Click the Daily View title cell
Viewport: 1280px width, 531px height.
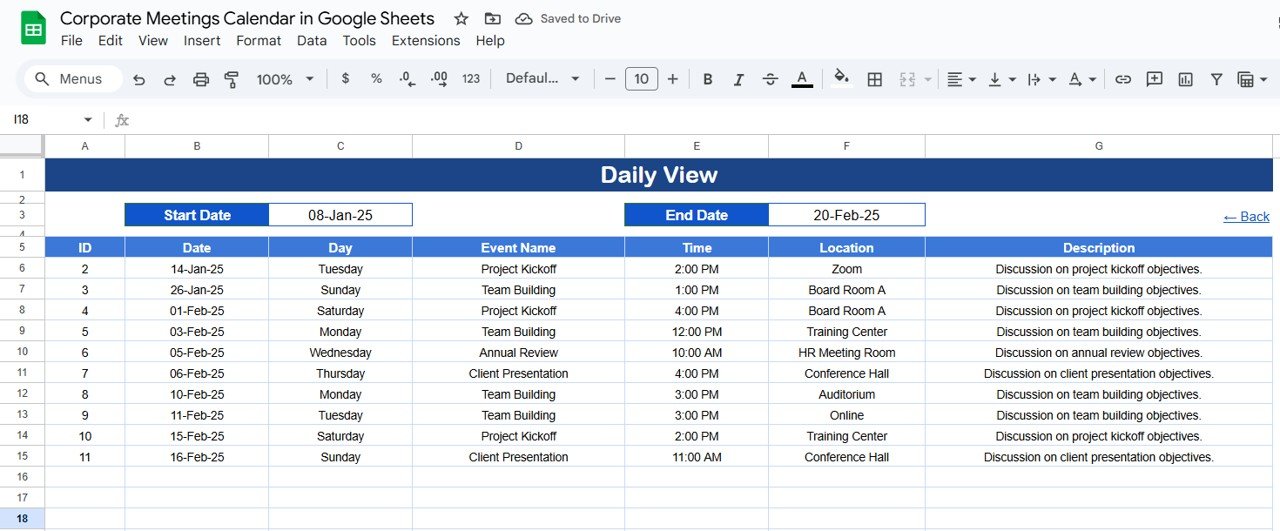pos(659,175)
